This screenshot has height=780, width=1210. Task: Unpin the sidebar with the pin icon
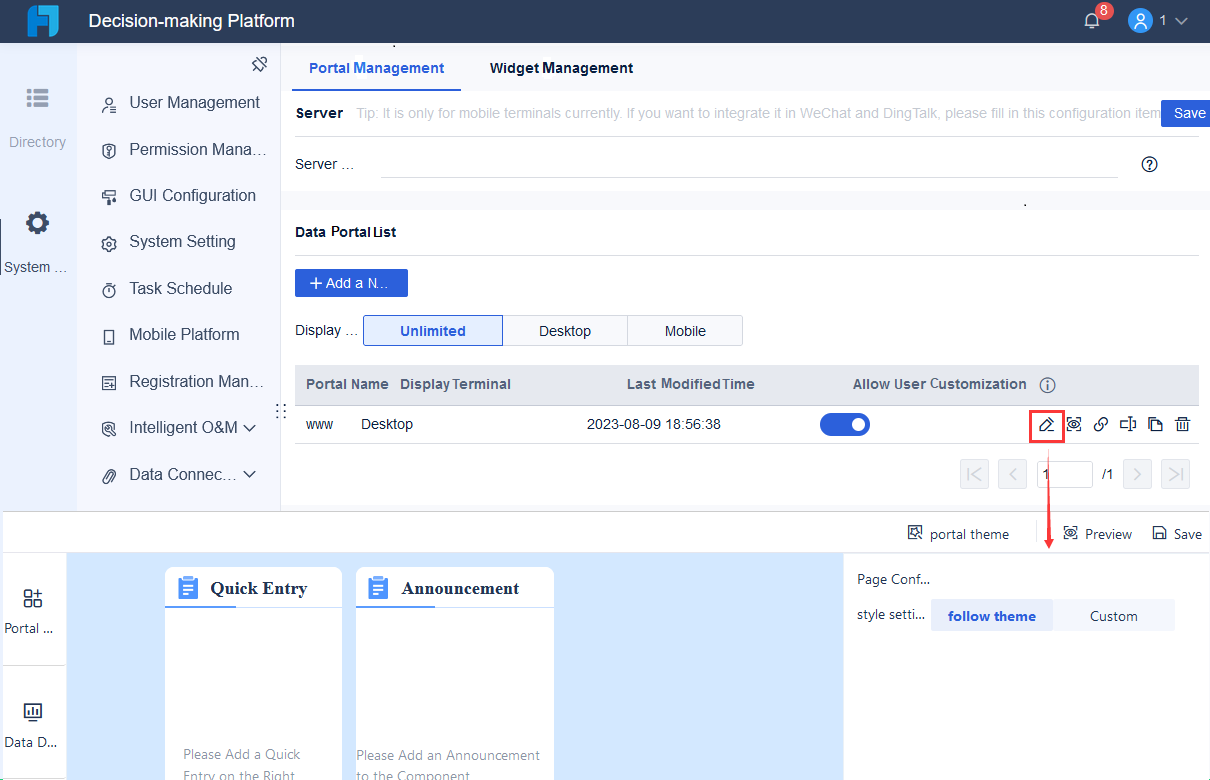click(259, 63)
